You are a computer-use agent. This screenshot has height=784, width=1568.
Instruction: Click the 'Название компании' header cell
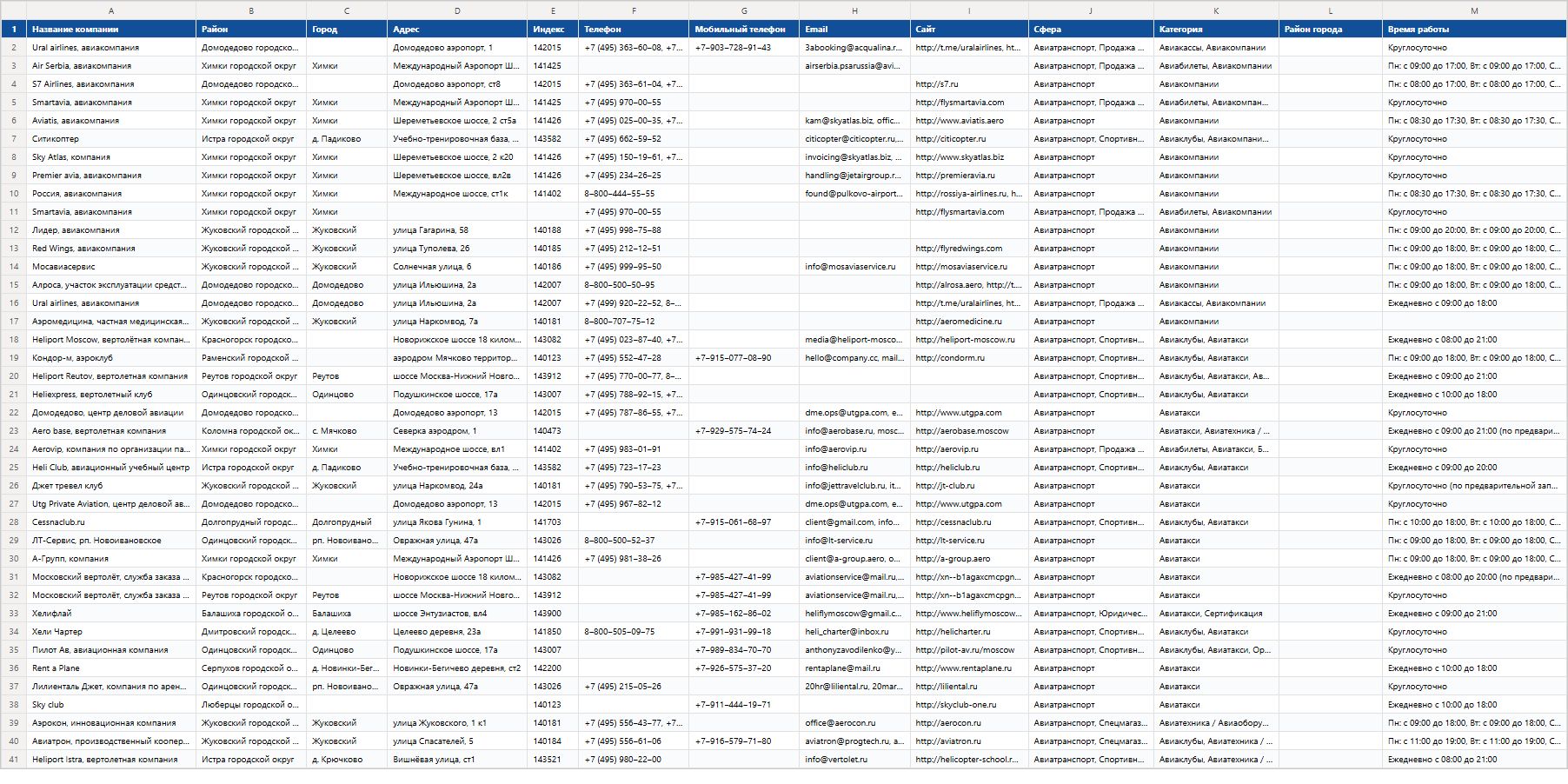111,29
